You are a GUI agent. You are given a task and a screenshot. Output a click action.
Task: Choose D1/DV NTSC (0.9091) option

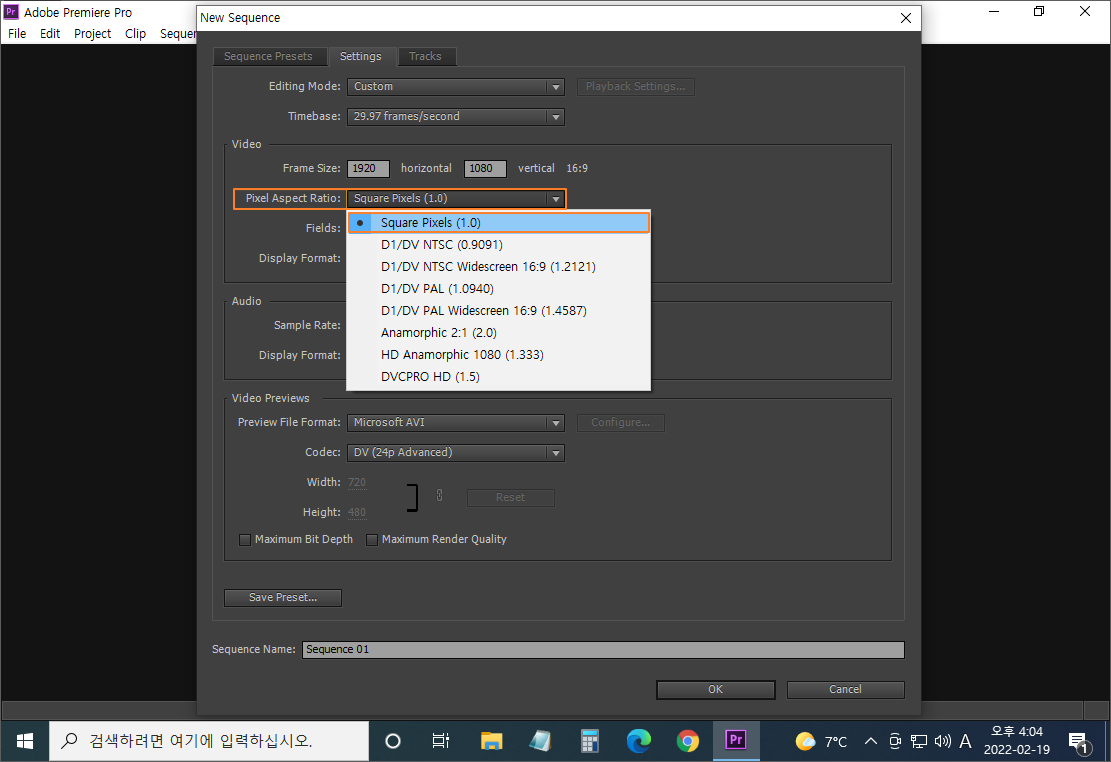(x=499, y=245)
